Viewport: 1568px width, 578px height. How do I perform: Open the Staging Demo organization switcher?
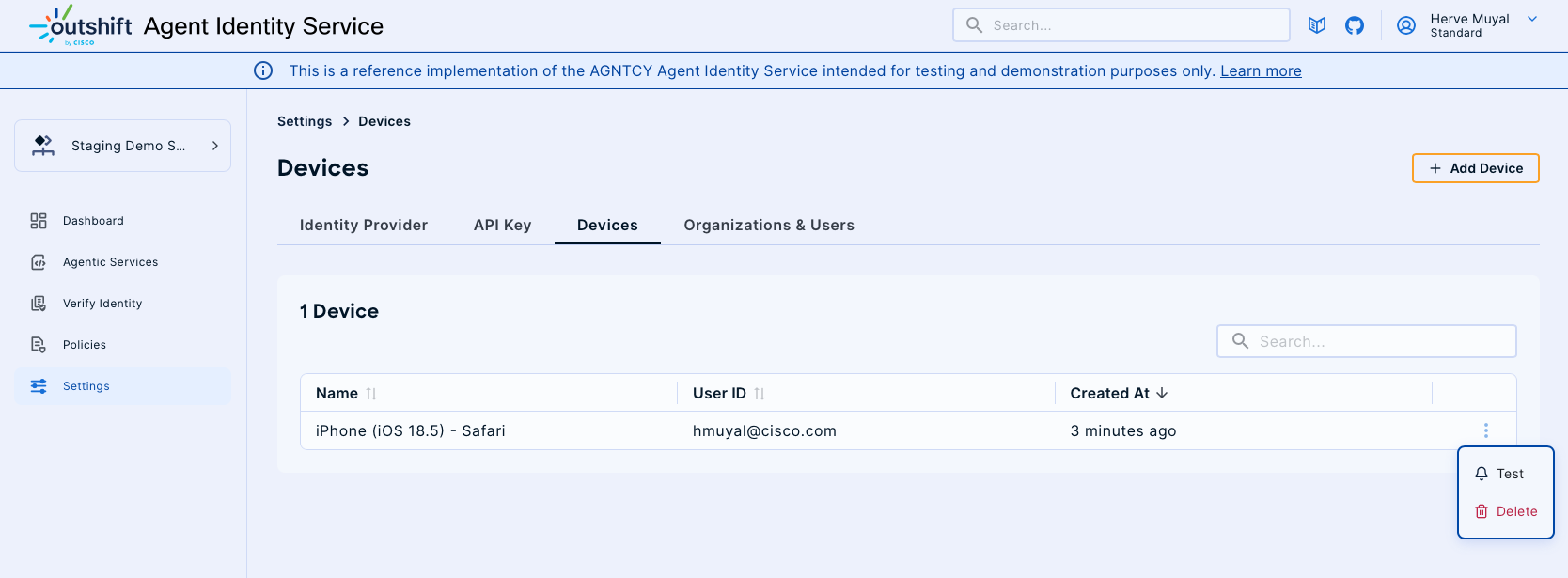[x=122, y=146]
